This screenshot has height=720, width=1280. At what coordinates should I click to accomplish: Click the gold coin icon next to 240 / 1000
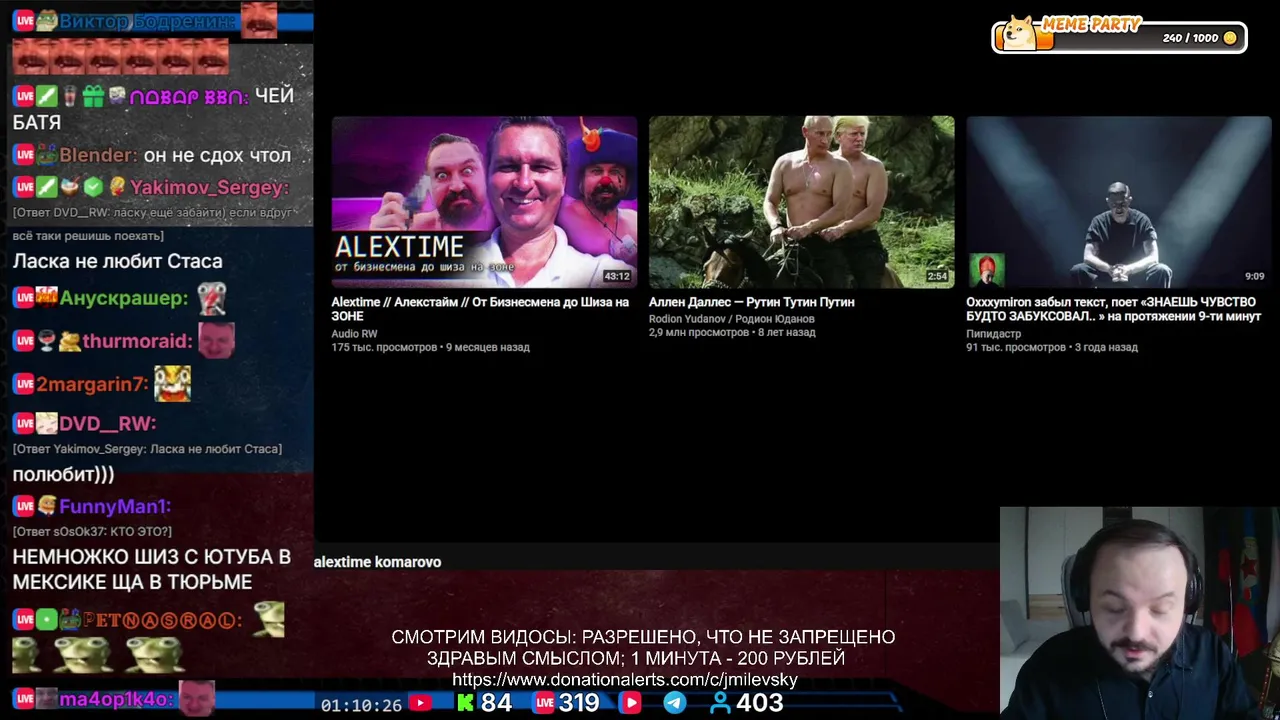(x=1230, y=38)
